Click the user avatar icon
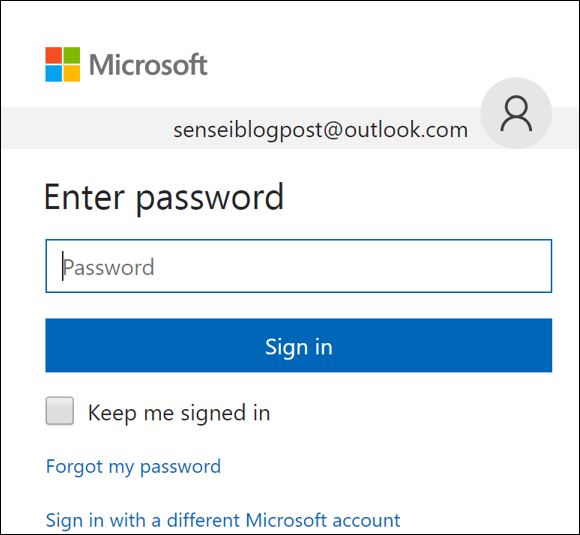Image resolution: width=580 pixels, height=535 pixels. pos(516,113)
